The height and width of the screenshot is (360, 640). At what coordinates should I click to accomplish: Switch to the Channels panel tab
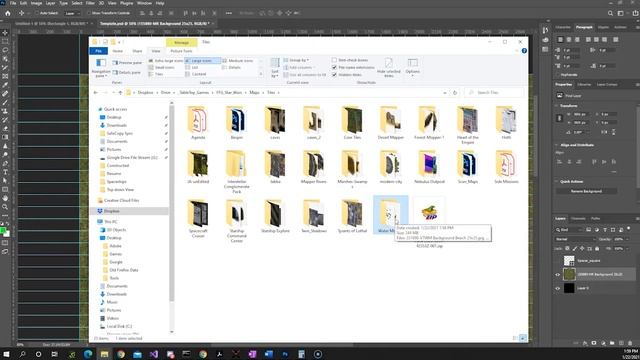pos(578,218)
